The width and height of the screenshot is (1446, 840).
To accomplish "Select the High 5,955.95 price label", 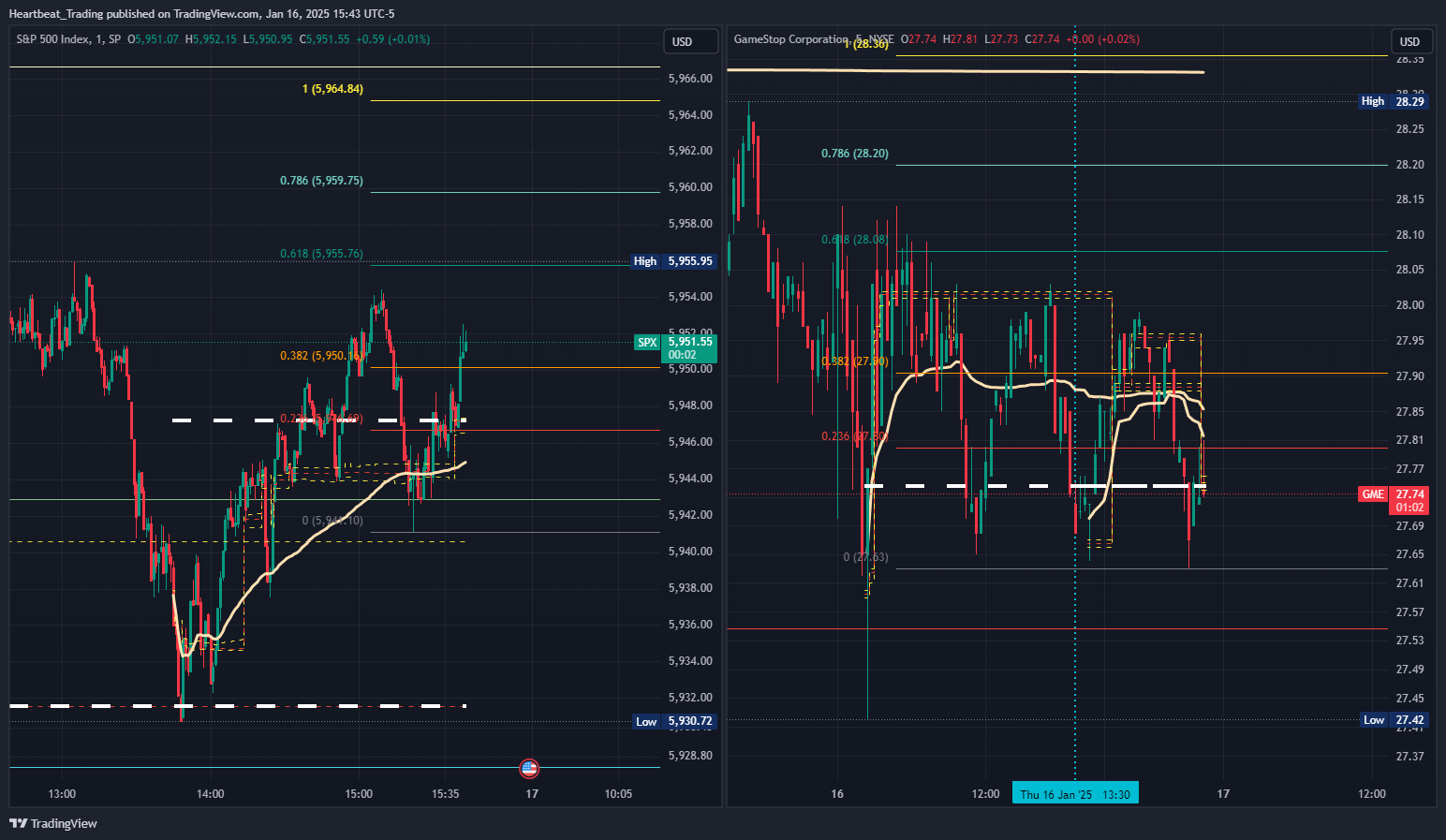I will click(673, 261).
